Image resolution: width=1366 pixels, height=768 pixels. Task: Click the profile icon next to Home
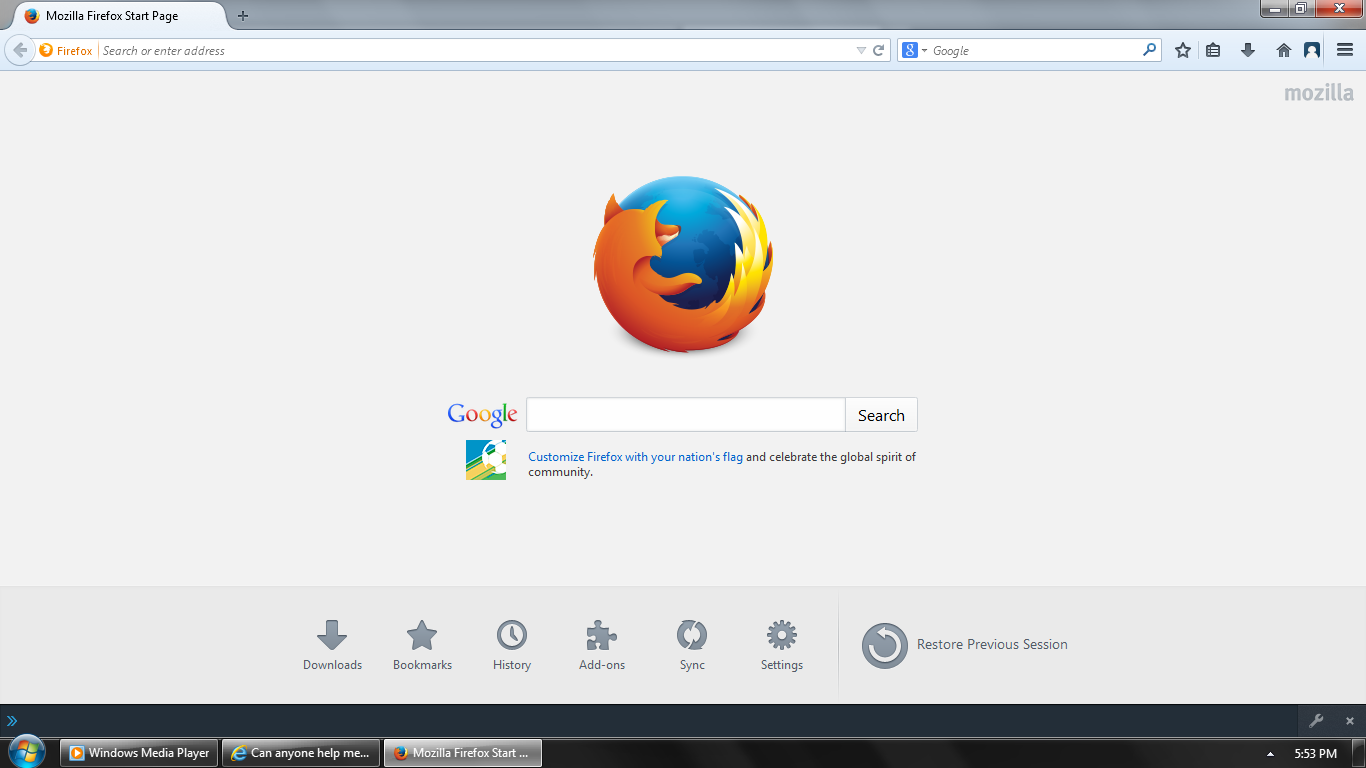1312,50
